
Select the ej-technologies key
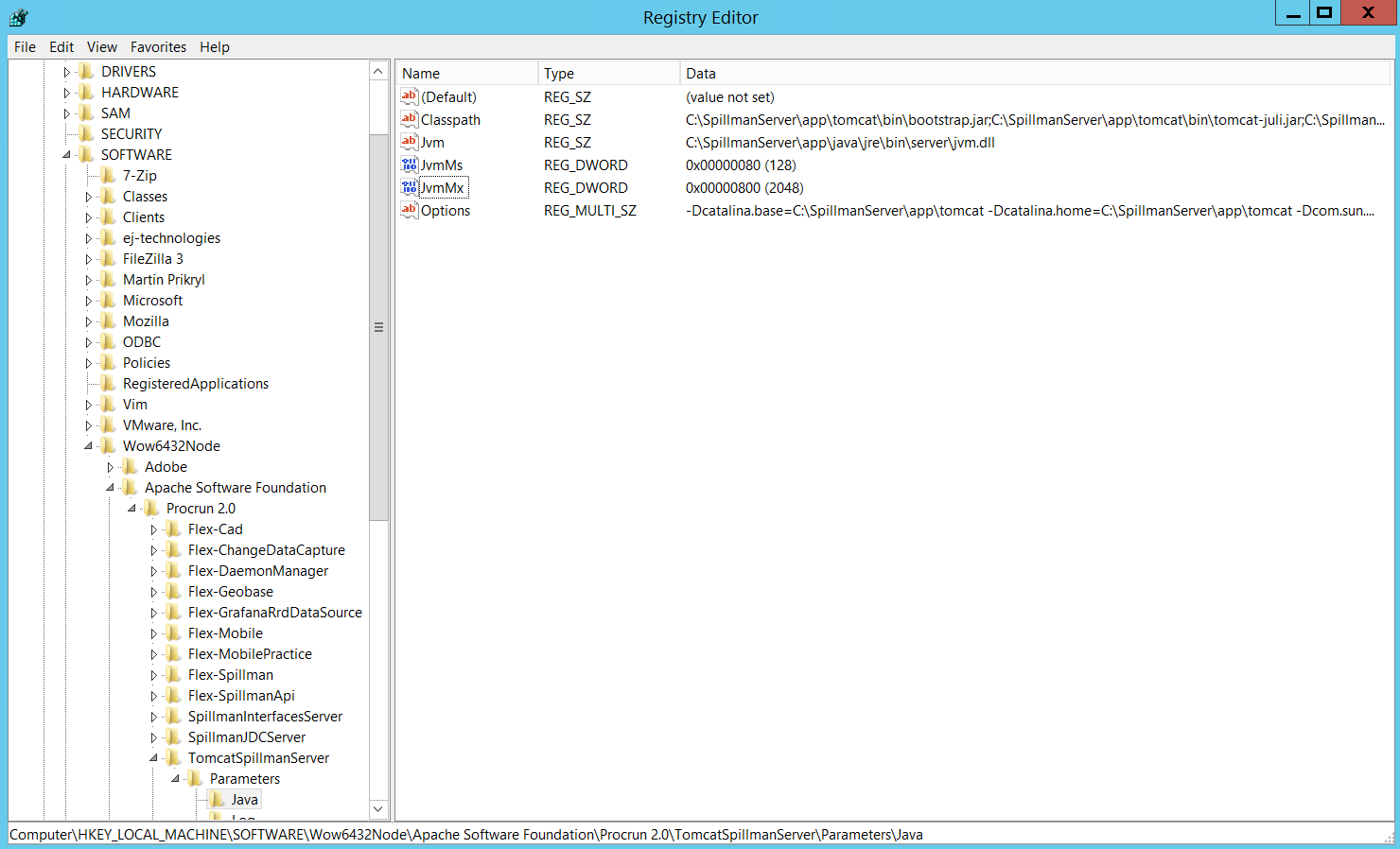[171, 238]
